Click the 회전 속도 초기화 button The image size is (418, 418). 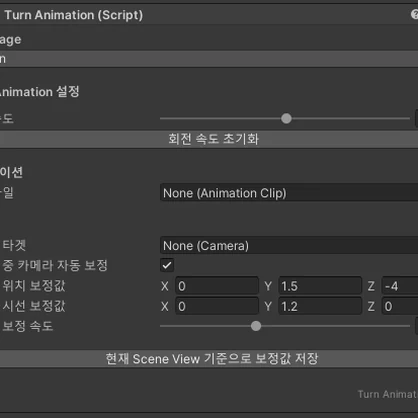pyautogui.click(x=209, y=139)
